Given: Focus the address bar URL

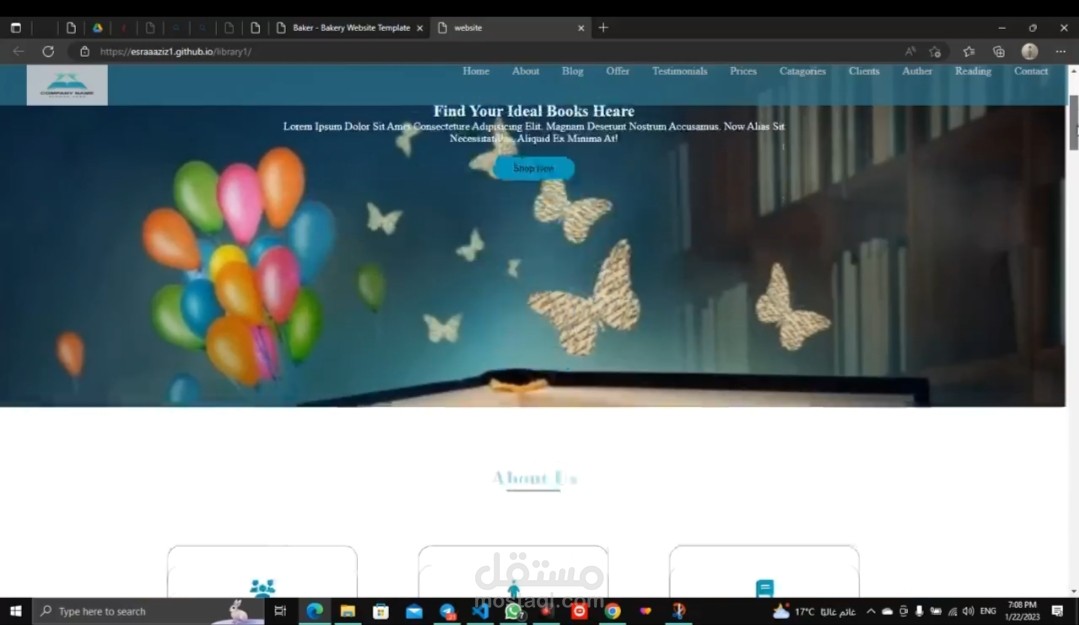Looking at the screenshot, I should [175, 52].
